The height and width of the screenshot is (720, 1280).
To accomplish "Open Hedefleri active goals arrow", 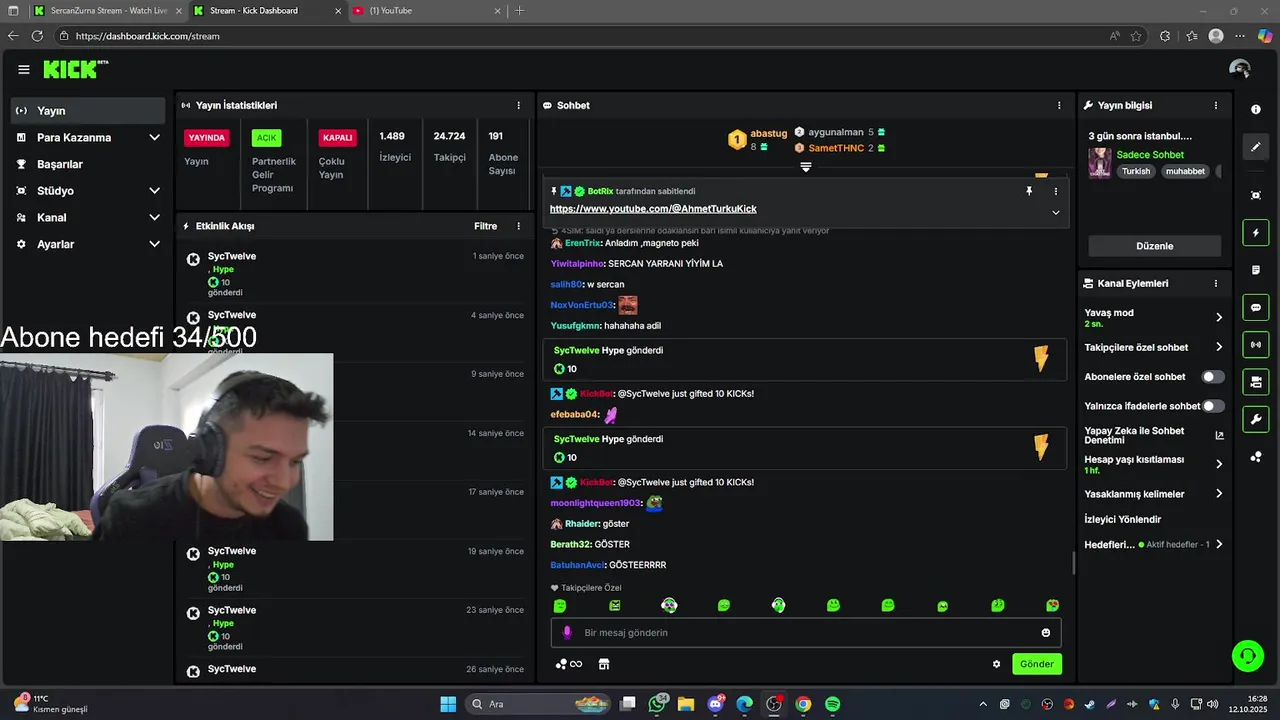I will coord(1219,545).
